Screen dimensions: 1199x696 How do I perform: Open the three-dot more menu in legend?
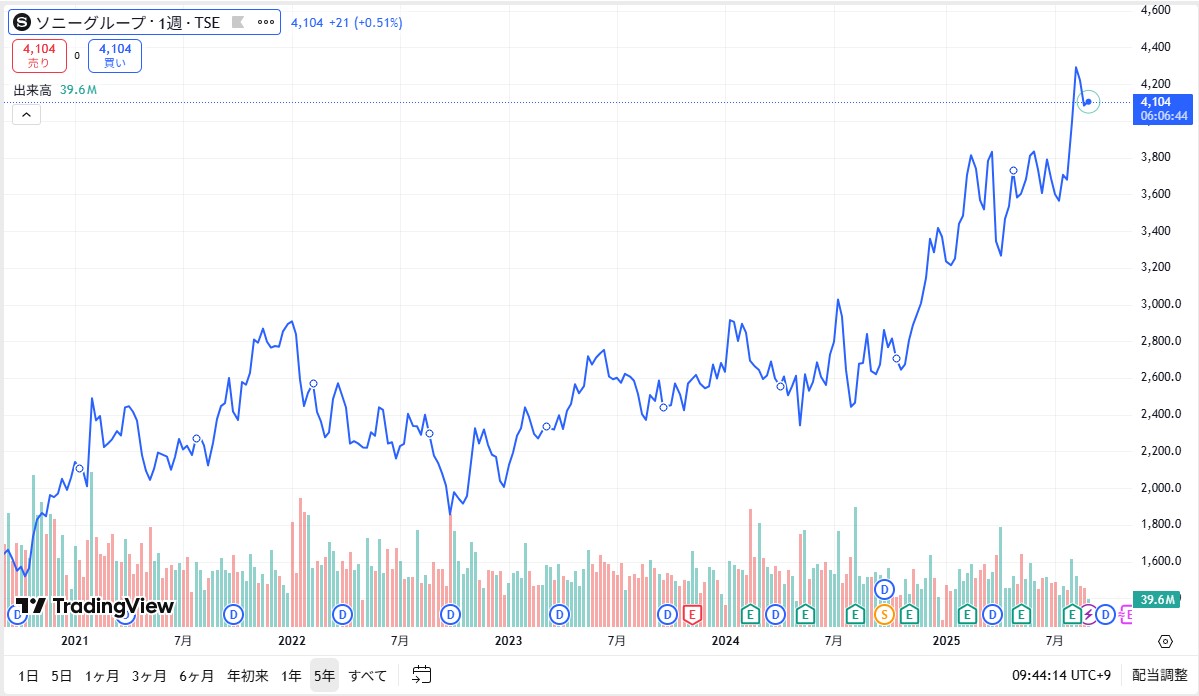coord(264,22)
